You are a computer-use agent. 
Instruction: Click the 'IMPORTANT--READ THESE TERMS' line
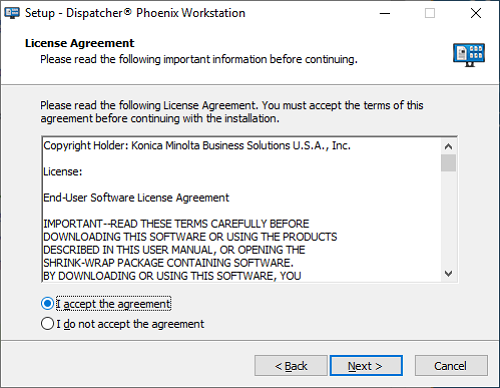tap(176, 224)
